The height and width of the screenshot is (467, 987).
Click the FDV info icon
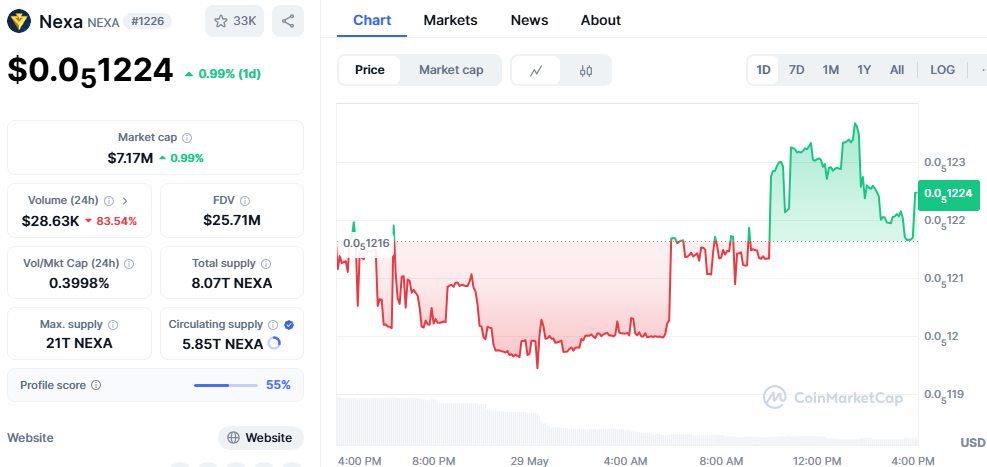pyautogui.click(x=245, y=201)
